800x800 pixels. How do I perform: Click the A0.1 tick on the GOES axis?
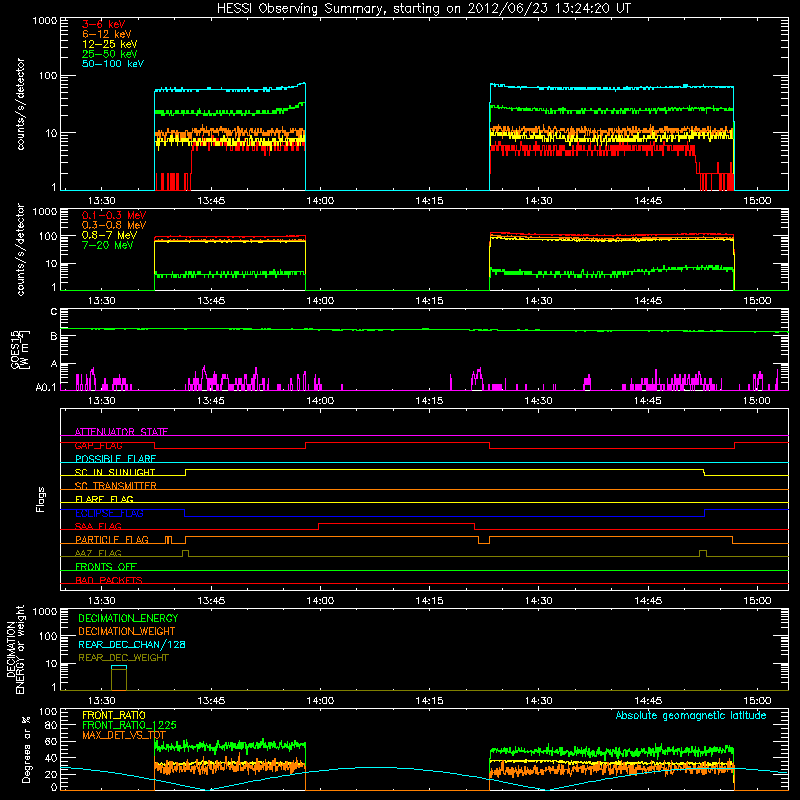point(46,388)
